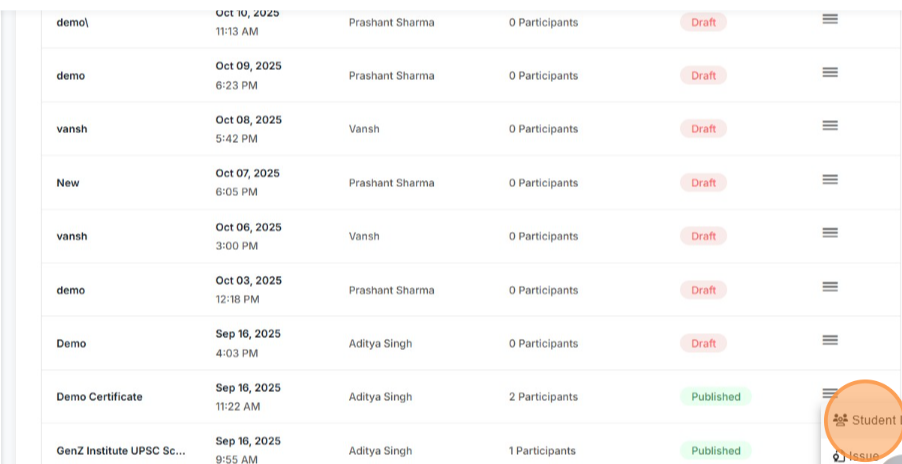
Task: Open the Demo Certificate entry
Action: (x=99, y=397)
